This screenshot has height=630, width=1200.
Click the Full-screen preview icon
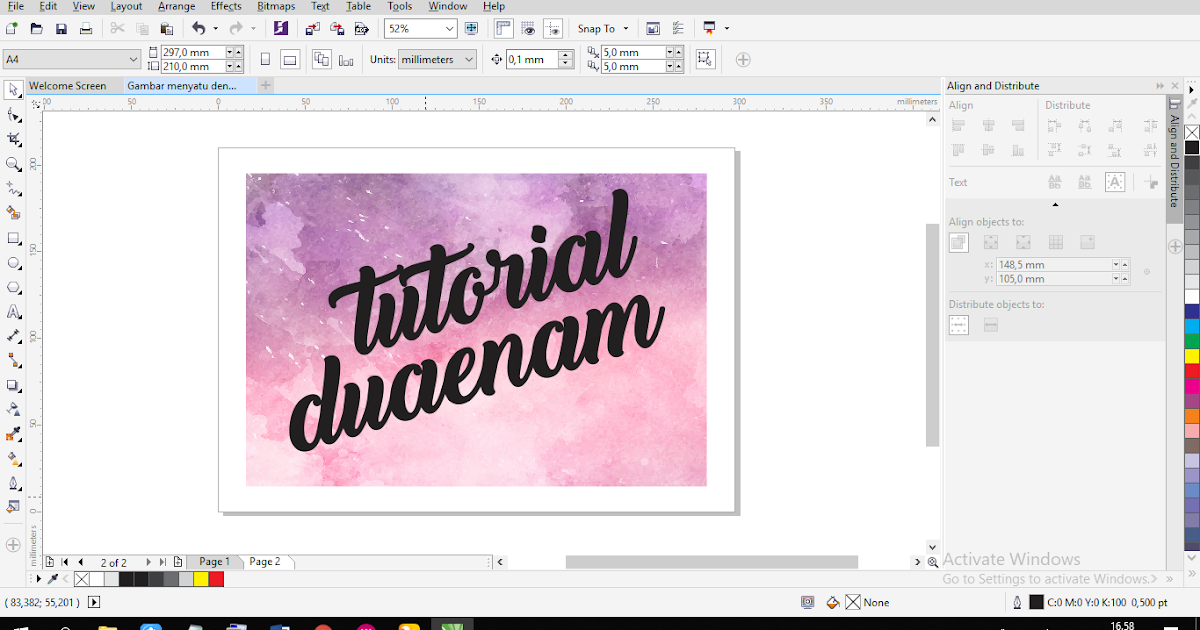click(472, 29)
